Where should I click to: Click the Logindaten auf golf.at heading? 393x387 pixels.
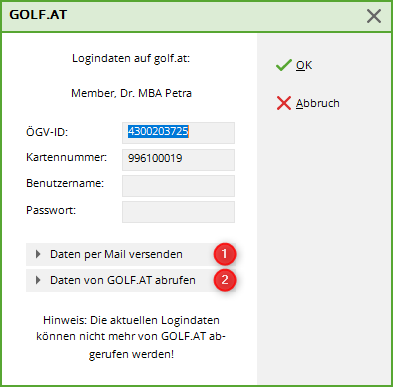(131, 59)
